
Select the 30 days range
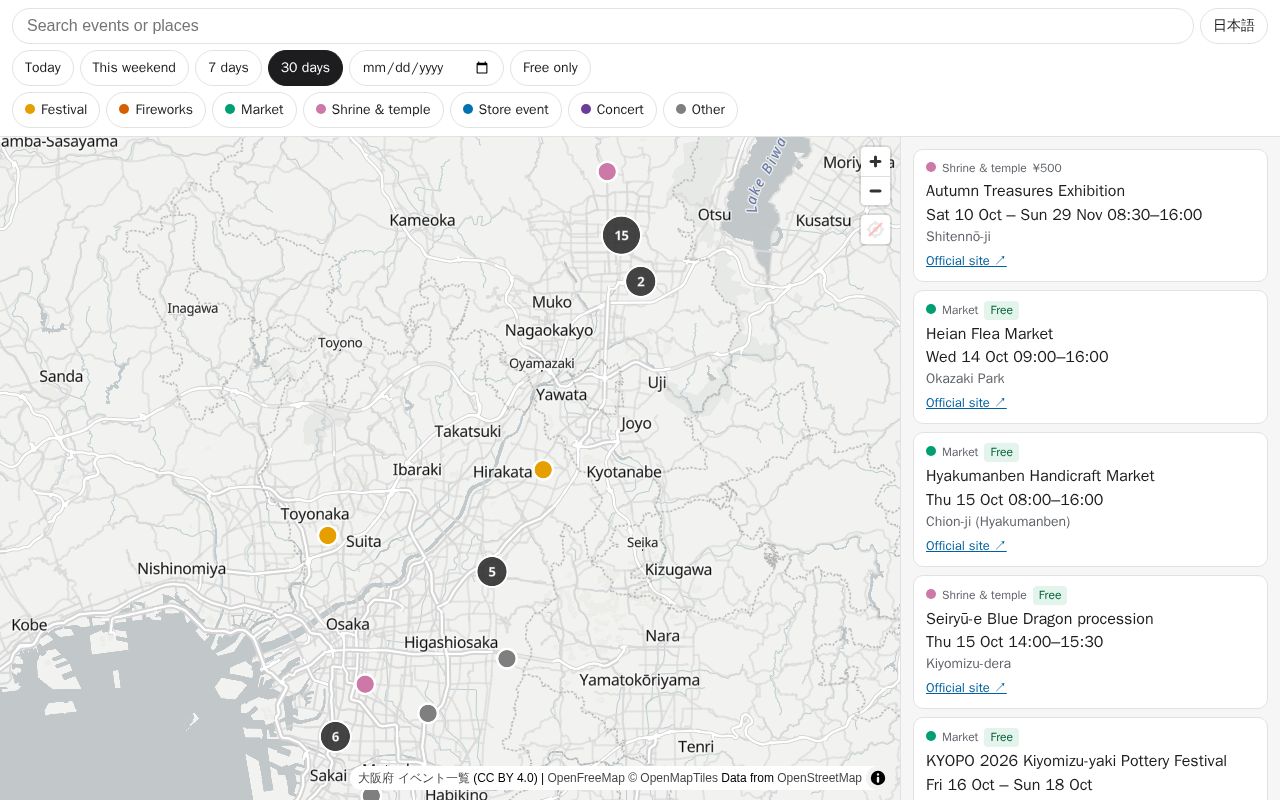pos(305,68)
